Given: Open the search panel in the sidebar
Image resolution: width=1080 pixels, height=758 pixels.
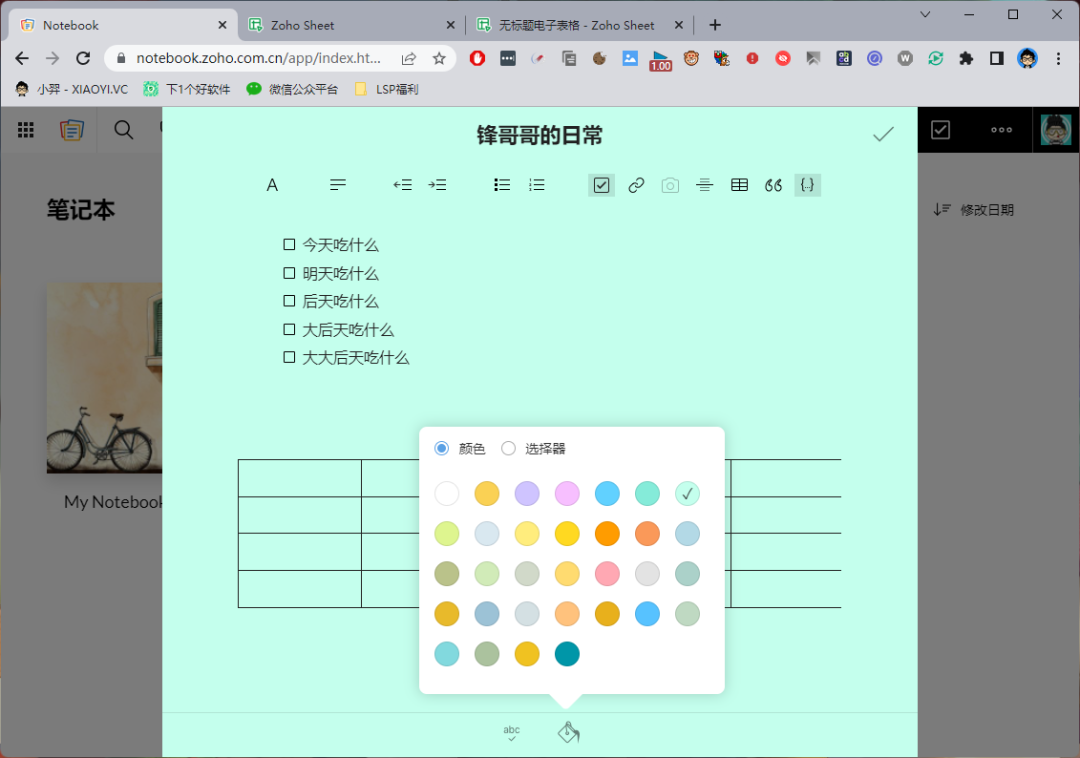Looking at the screenshot, I should pyautogui.click(x=122, y=130).
